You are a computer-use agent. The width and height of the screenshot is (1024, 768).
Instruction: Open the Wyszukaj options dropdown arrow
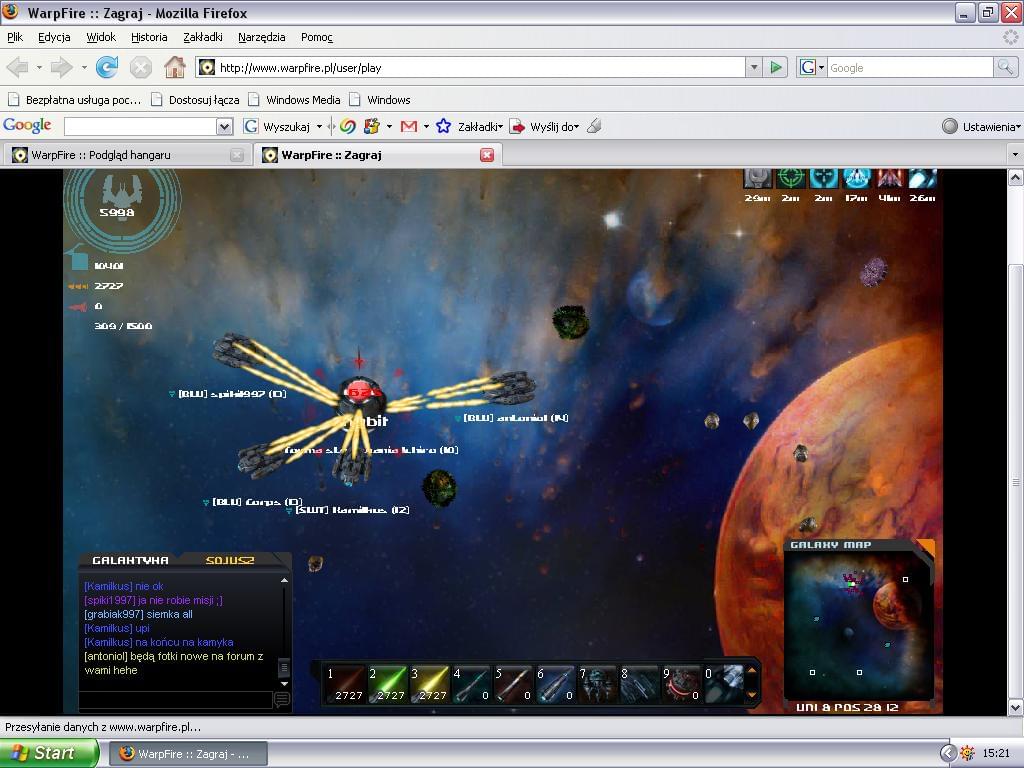coord(319,126)
